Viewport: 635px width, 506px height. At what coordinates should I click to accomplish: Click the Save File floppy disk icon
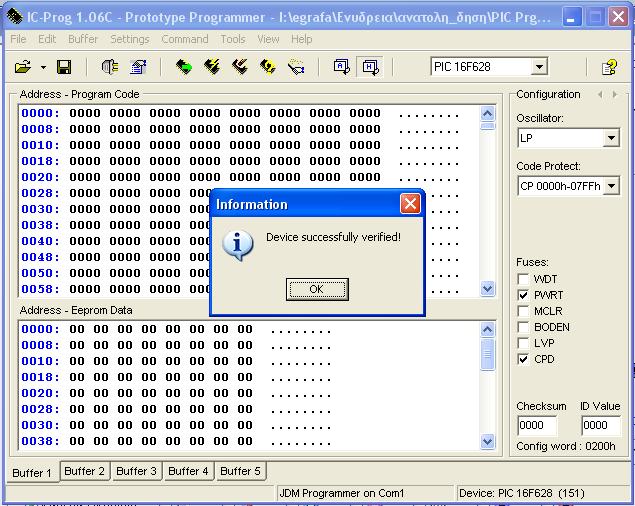point(64,67)
